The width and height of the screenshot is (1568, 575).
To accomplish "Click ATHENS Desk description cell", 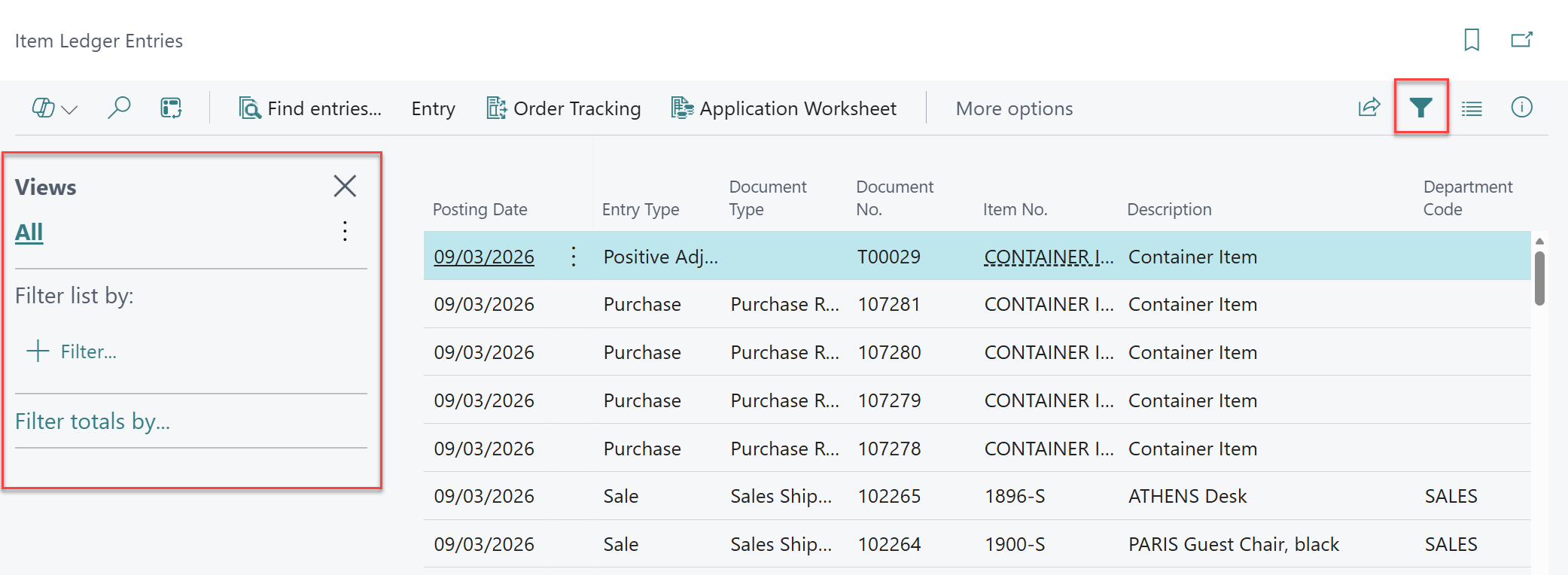I will tap(1187, 496).
